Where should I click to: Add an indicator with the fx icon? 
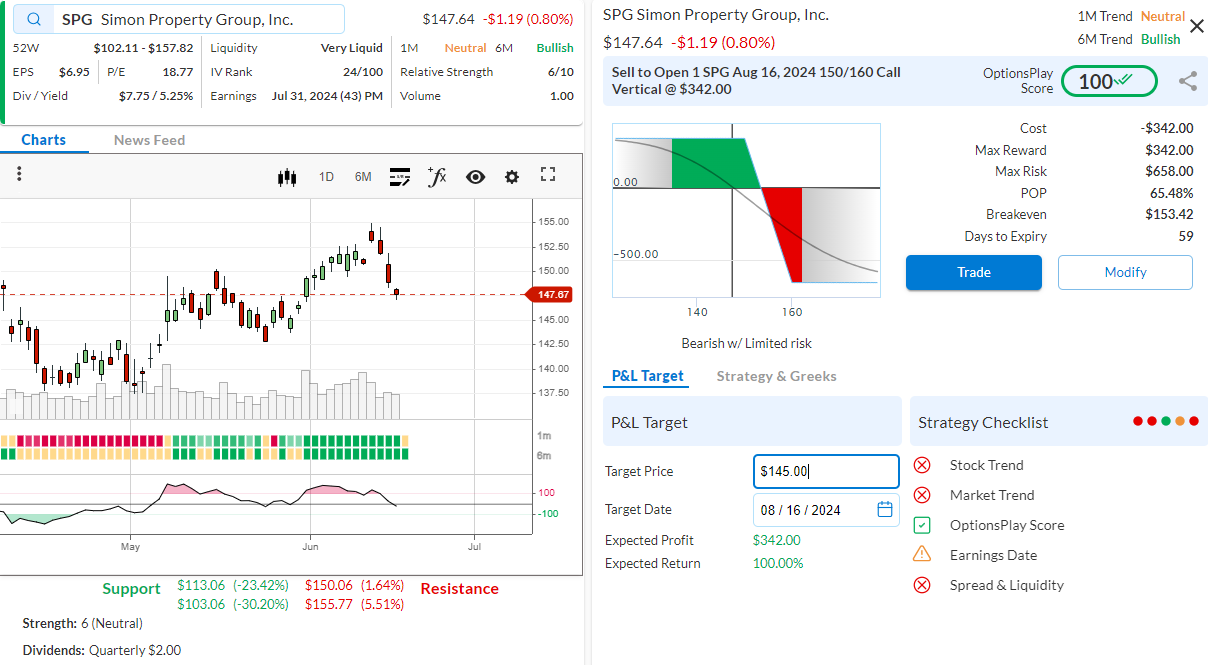click(x=437, y=177)
